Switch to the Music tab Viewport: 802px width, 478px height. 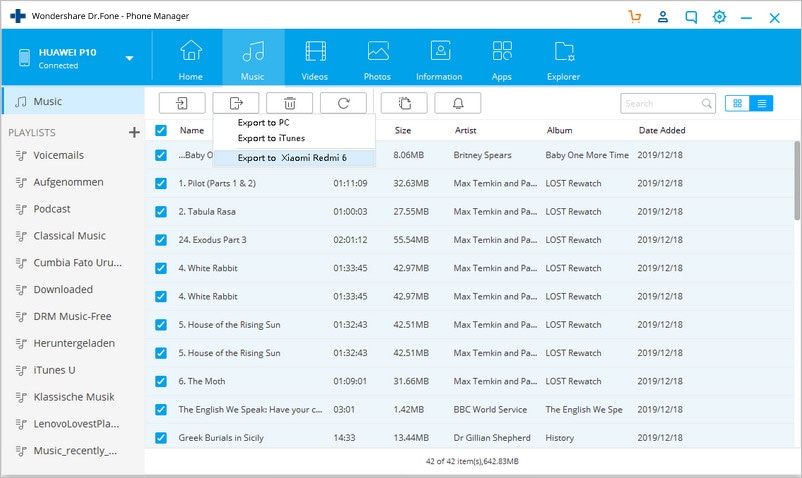click(x=253, y=59)
